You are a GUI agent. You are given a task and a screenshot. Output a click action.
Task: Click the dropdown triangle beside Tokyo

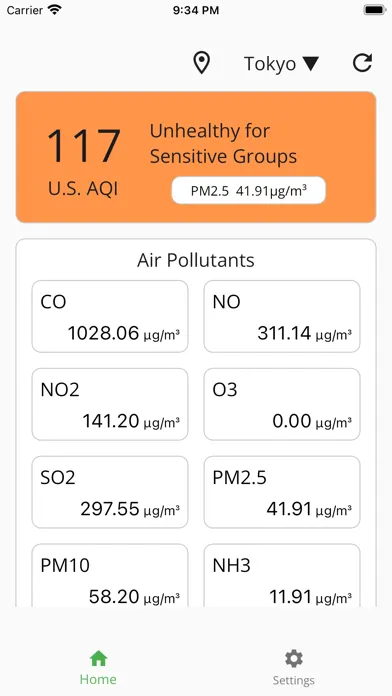(311, 64)
